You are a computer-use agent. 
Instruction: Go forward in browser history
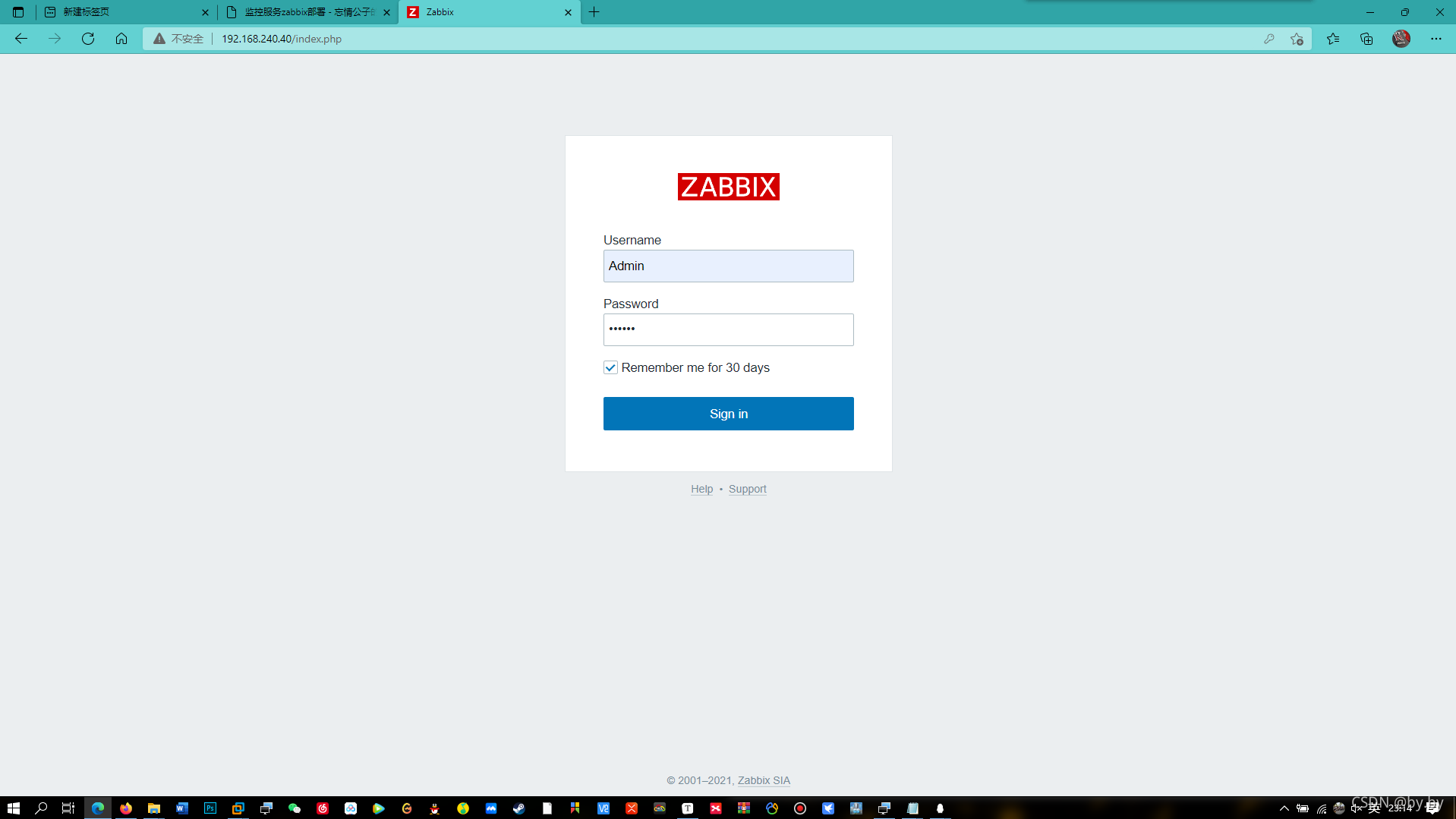pyautogui.click(x=55, y=39)
